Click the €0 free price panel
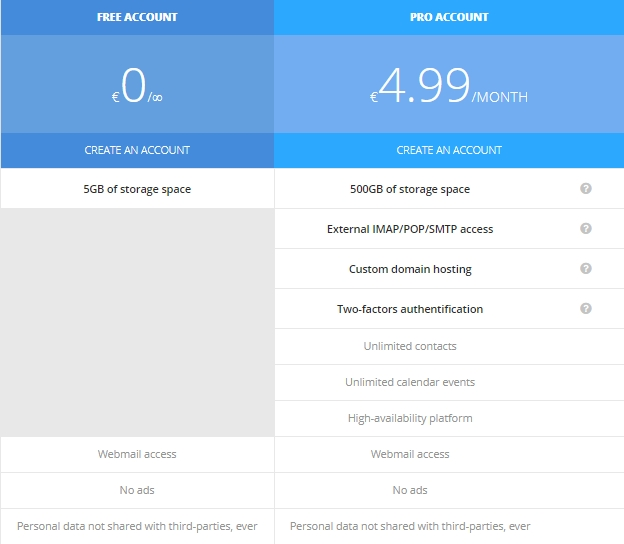Image resolution: width=624 pixels, height=544 pixels. tap(137, 84)
